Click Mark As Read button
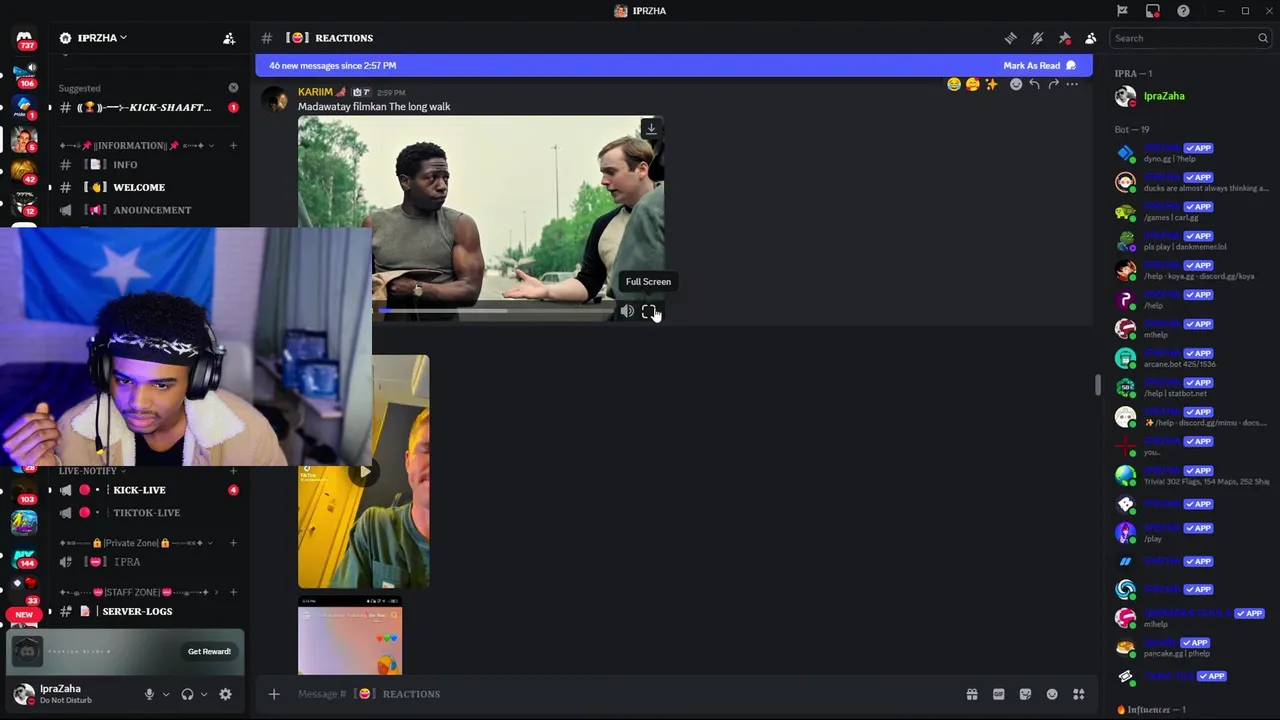This screenshot has width=1280, height=720. click(x=1040, y=66)
